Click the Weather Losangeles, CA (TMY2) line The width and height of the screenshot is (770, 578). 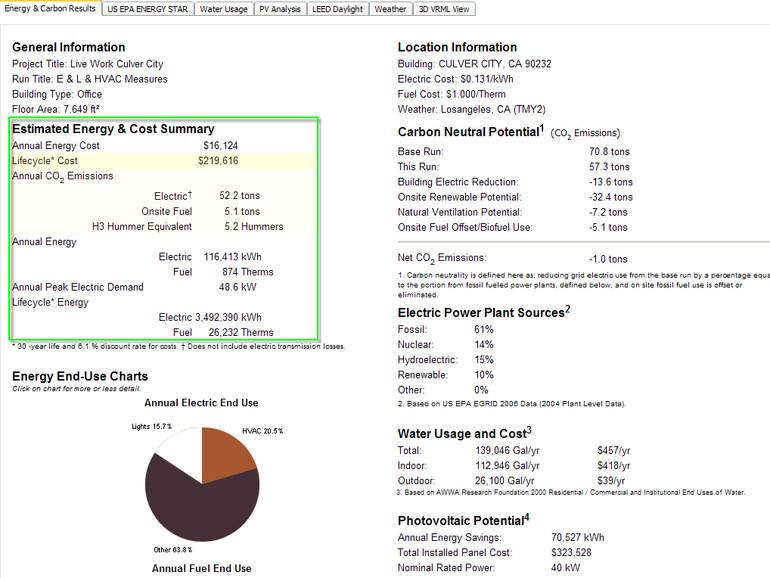coord(471,110)
